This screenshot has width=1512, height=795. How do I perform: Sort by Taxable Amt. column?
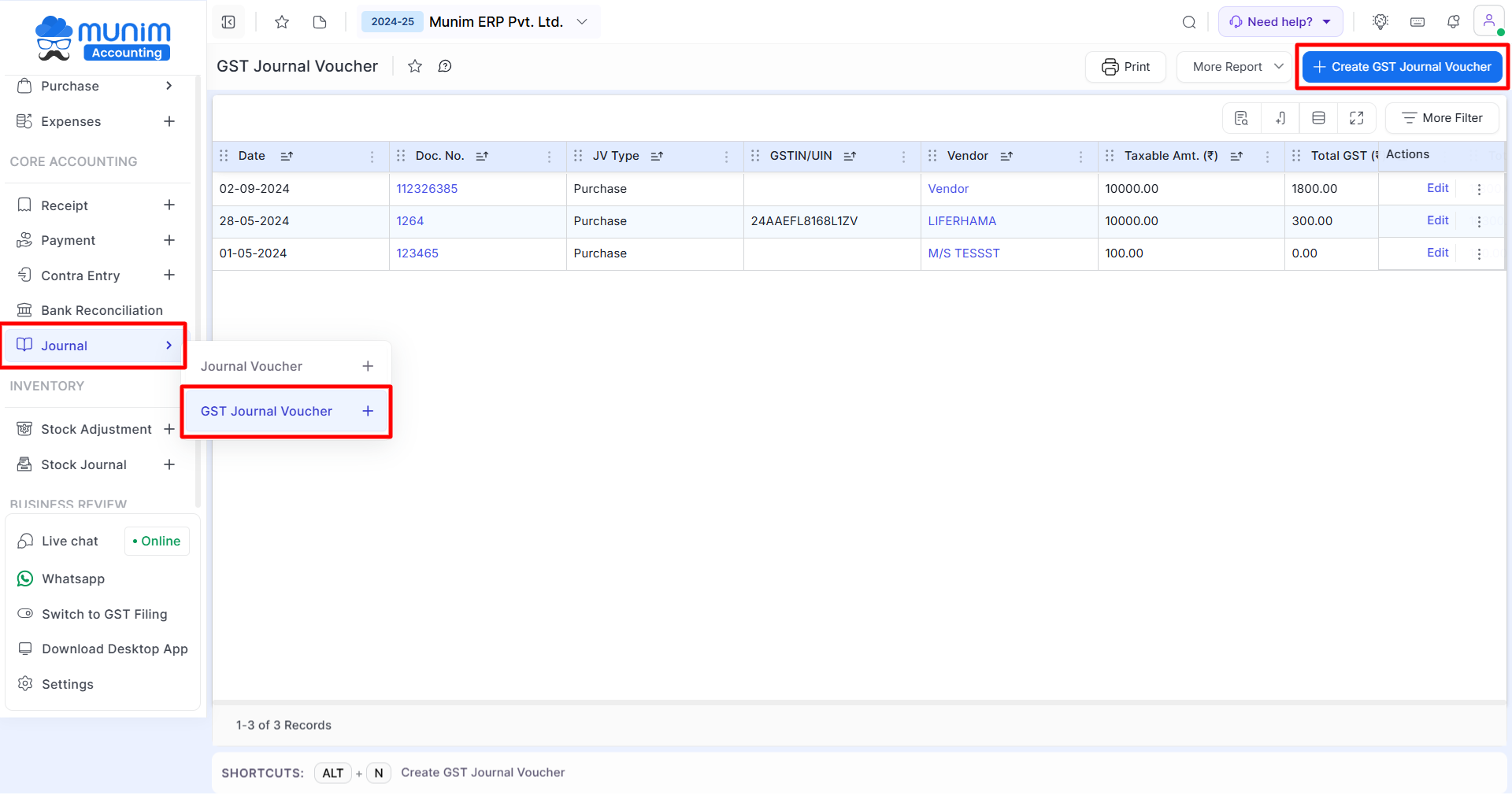1236,156
